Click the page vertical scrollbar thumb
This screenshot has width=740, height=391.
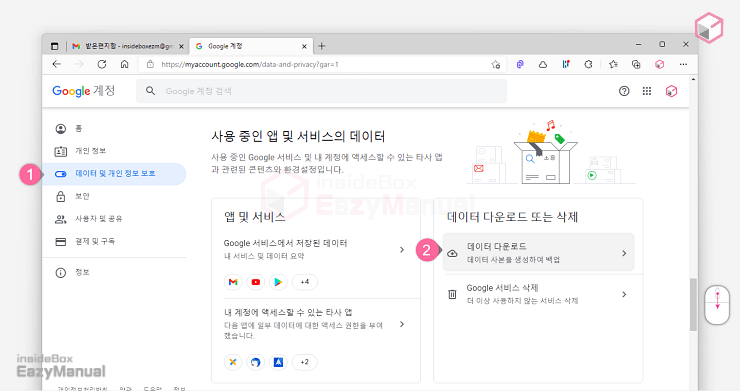click(693, 305)
